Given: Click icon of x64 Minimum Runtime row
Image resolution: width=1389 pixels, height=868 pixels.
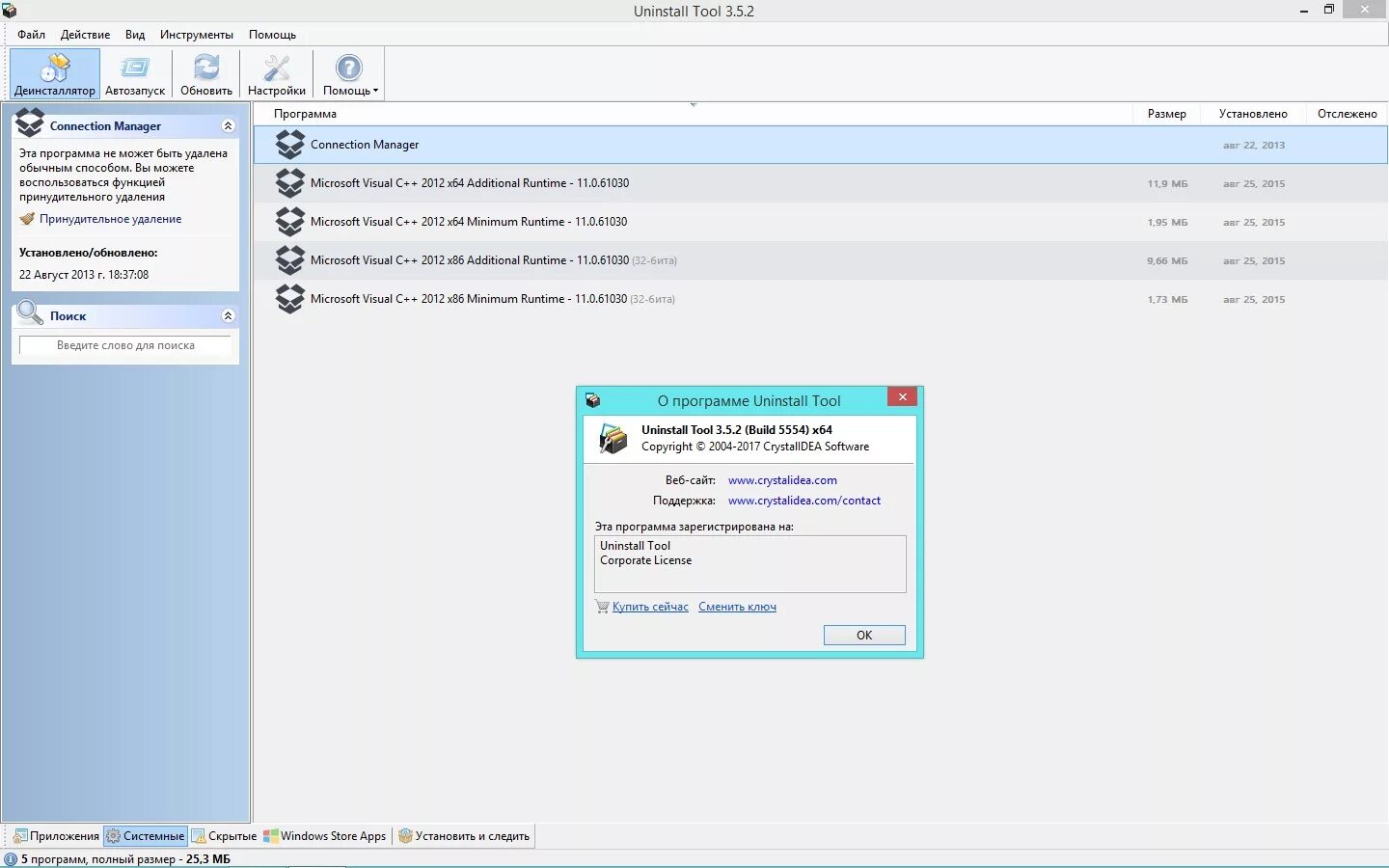Looking at the screenshot, I should click(289, 222).
